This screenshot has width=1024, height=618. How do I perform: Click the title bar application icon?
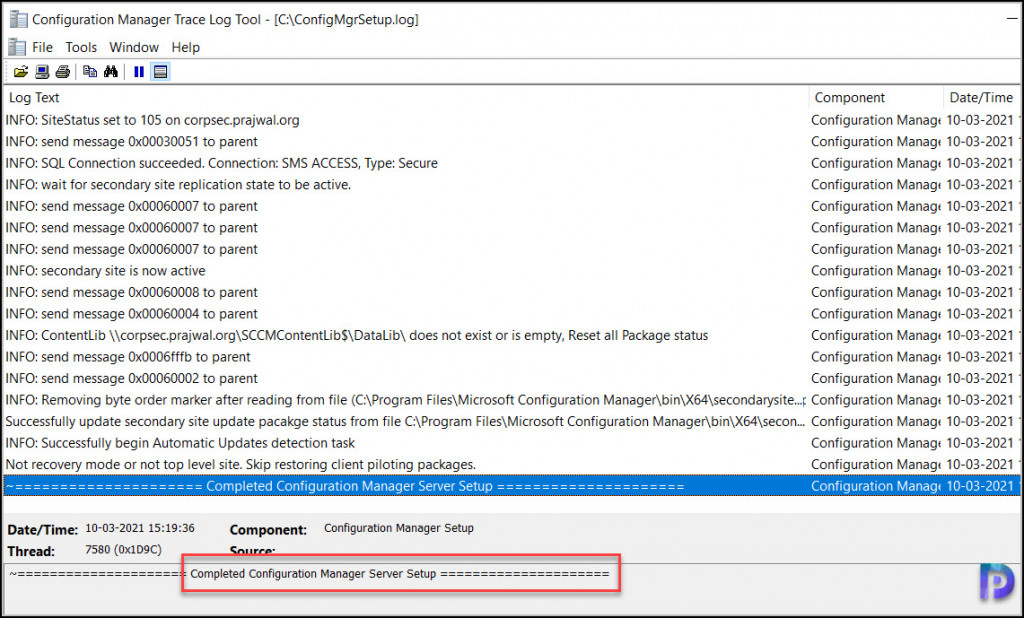[18, 20]
